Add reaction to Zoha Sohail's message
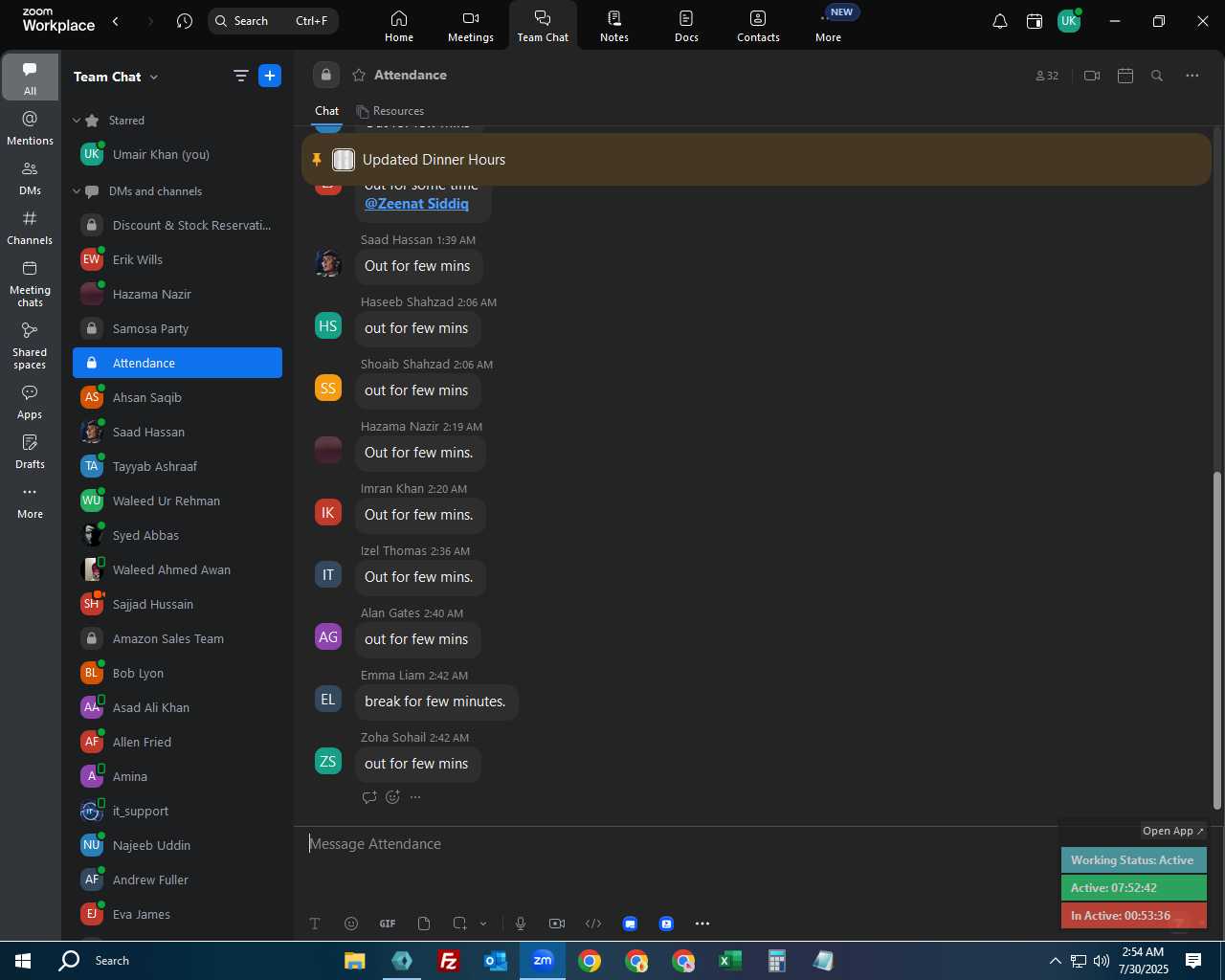Image resolution: width=1225 pixels, height=980 pixels. pos(392,797)
